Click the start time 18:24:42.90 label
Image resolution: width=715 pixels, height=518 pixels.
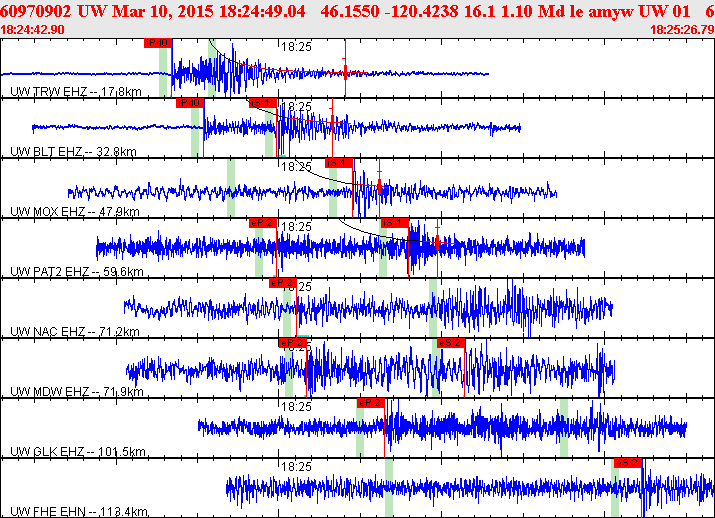tap(32, 30)
